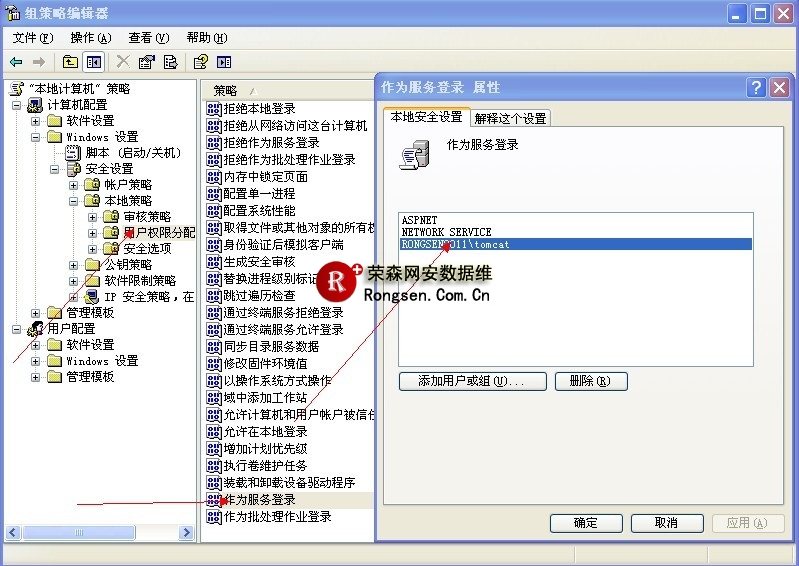Click the Up one level folder icon

tap(71, 62)
